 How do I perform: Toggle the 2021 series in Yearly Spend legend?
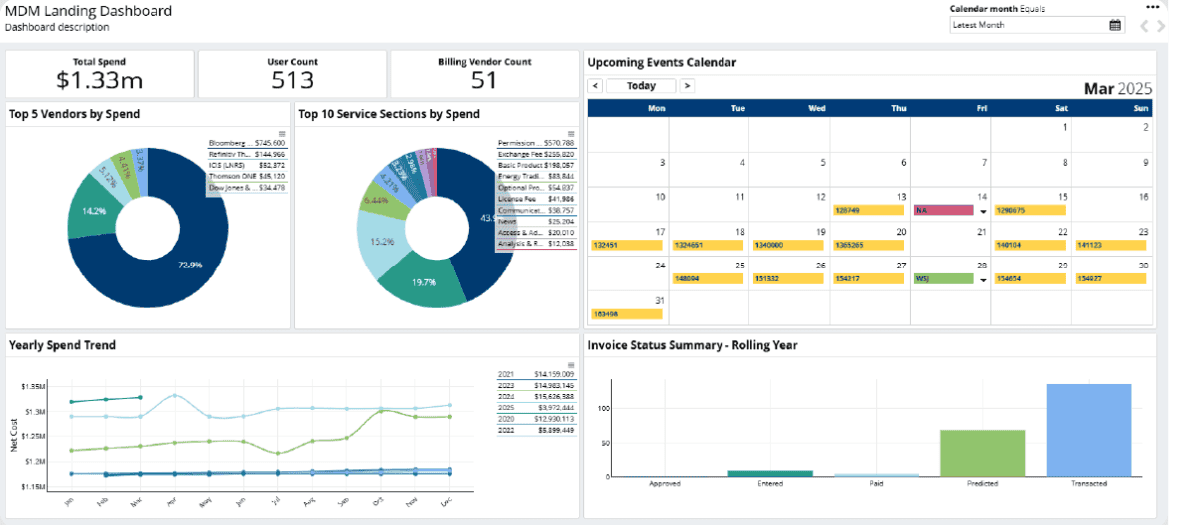535,374
